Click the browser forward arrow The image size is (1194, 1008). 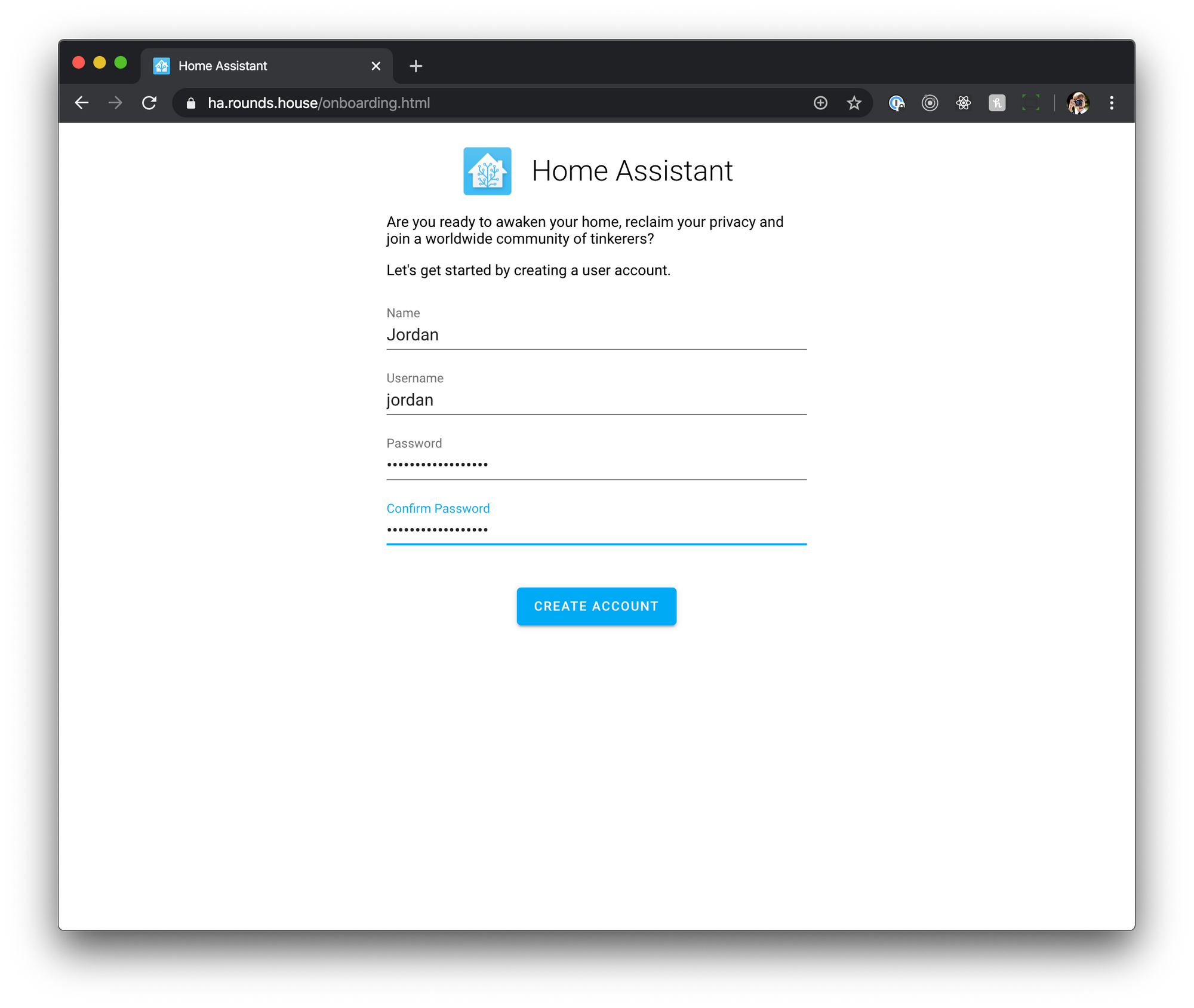[115, 103]
